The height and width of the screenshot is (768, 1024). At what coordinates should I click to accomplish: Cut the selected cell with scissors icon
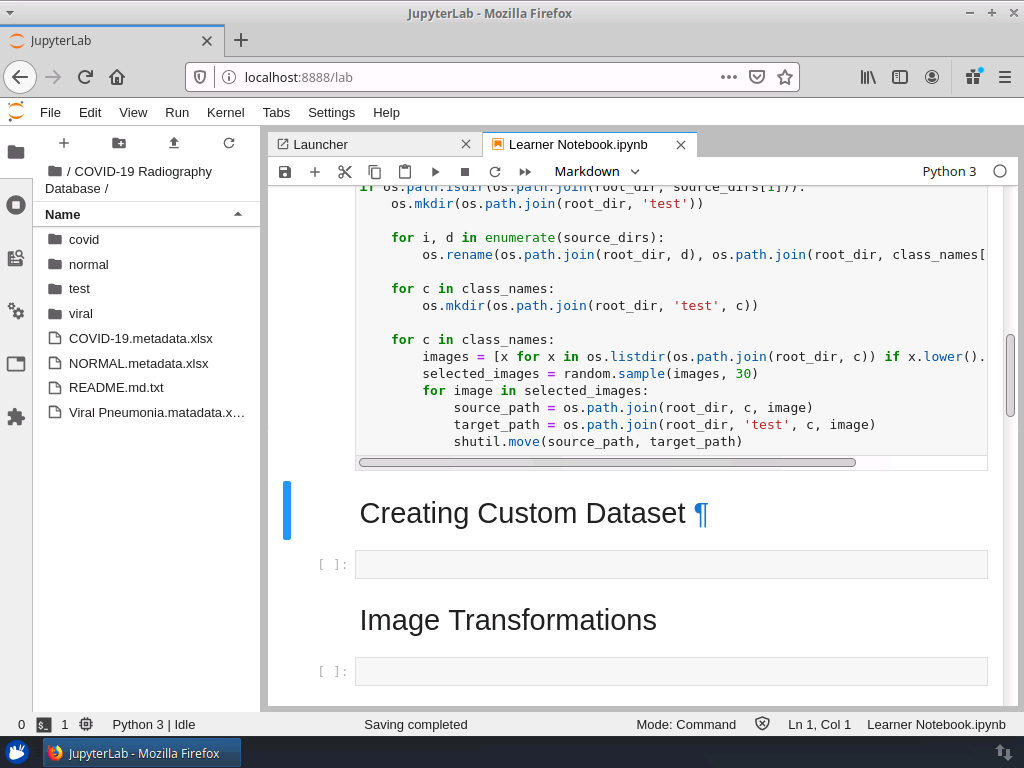click(x=345, y=172)
